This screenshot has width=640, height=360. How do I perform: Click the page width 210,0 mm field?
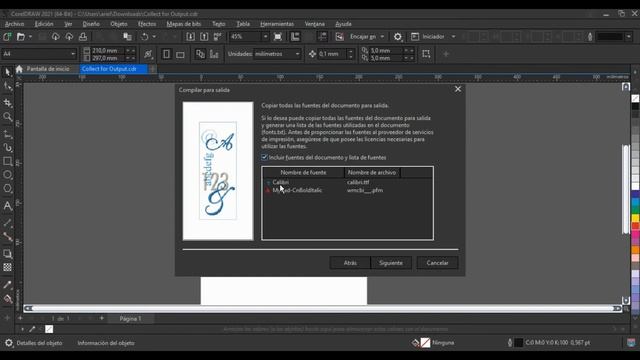107,50
